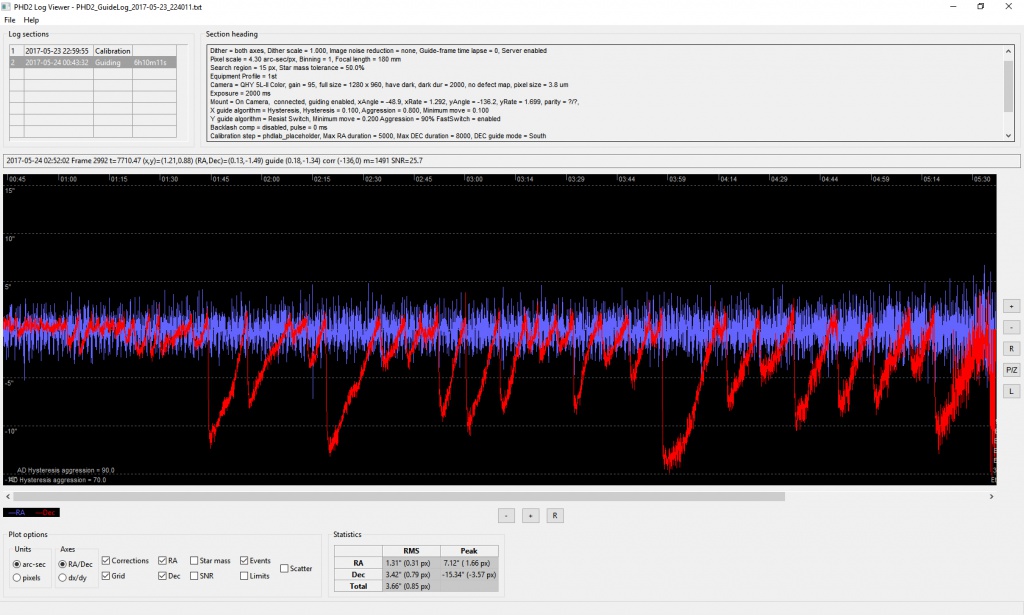
Task: Click horizontal zoom in plus button below graph
Action: [x=530, y=516]
